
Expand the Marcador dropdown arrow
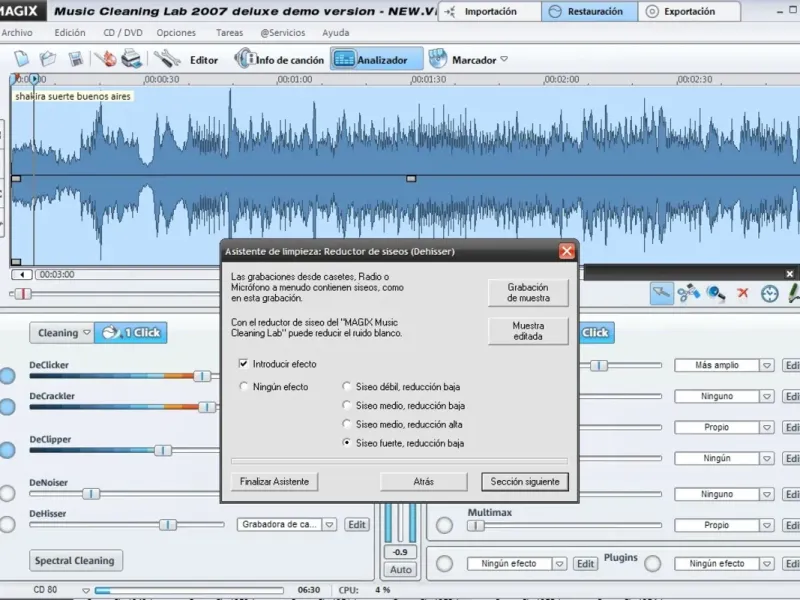504,59
